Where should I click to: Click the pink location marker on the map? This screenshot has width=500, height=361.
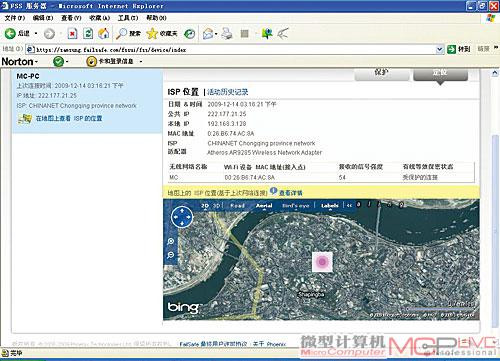tap(322, 262)
